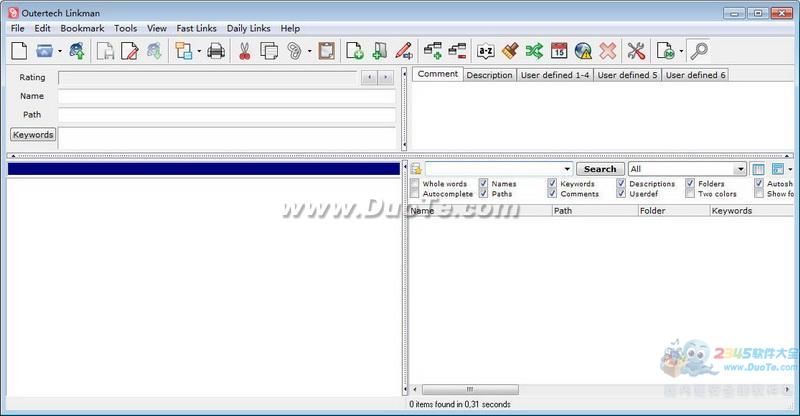
Task: Click the printer icon
Action: [216, 51]
